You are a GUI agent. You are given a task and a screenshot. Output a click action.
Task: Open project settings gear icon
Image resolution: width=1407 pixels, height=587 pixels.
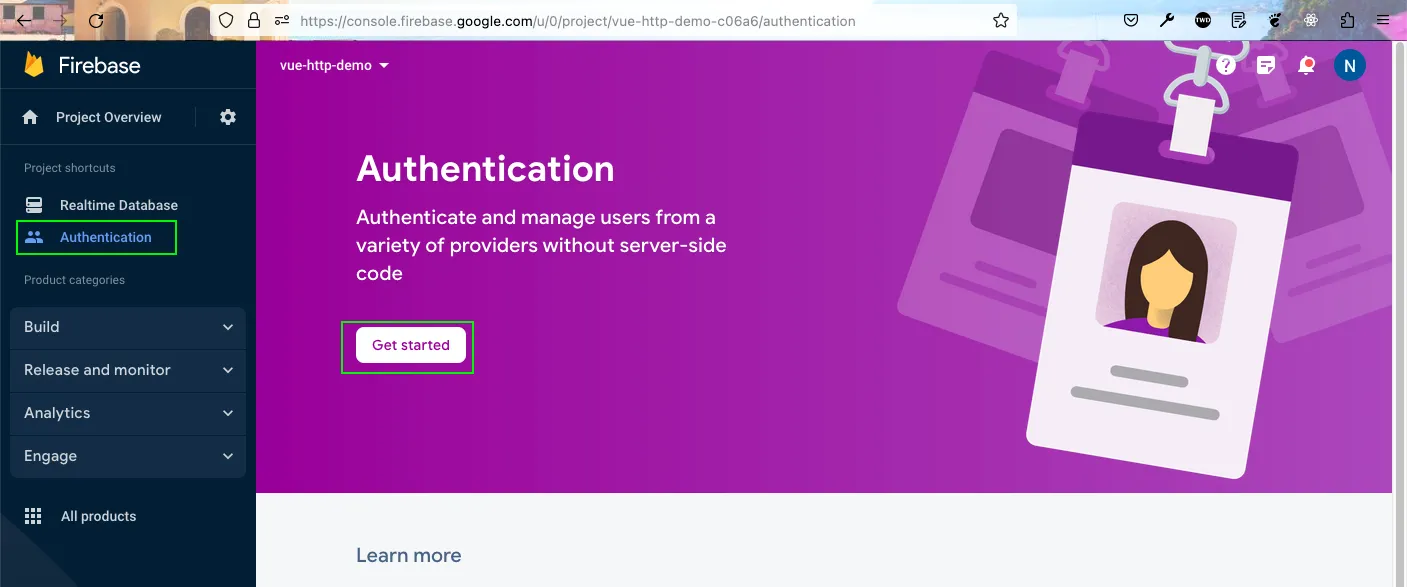228,117
